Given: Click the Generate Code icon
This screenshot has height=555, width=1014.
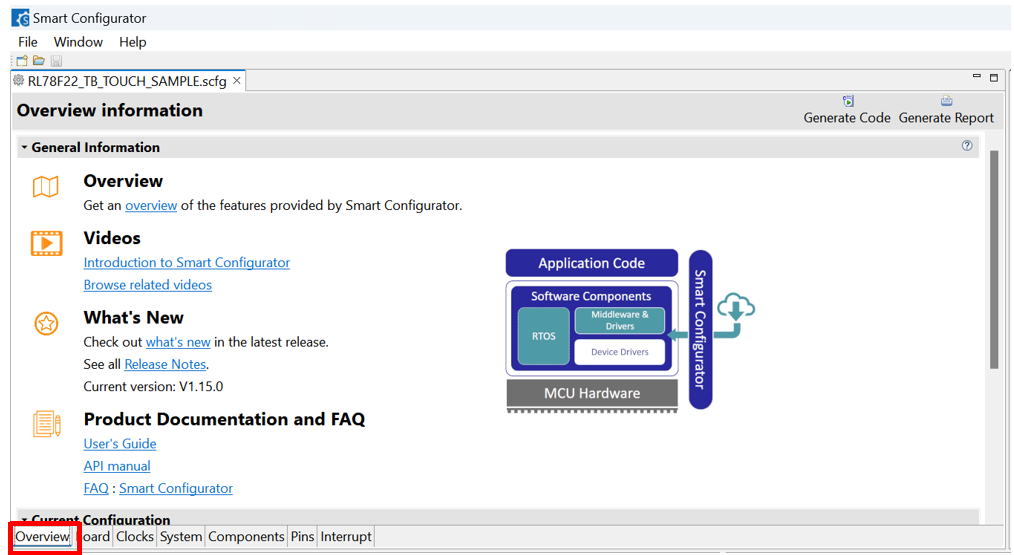Looking at the screenshot, I should 848,101.
